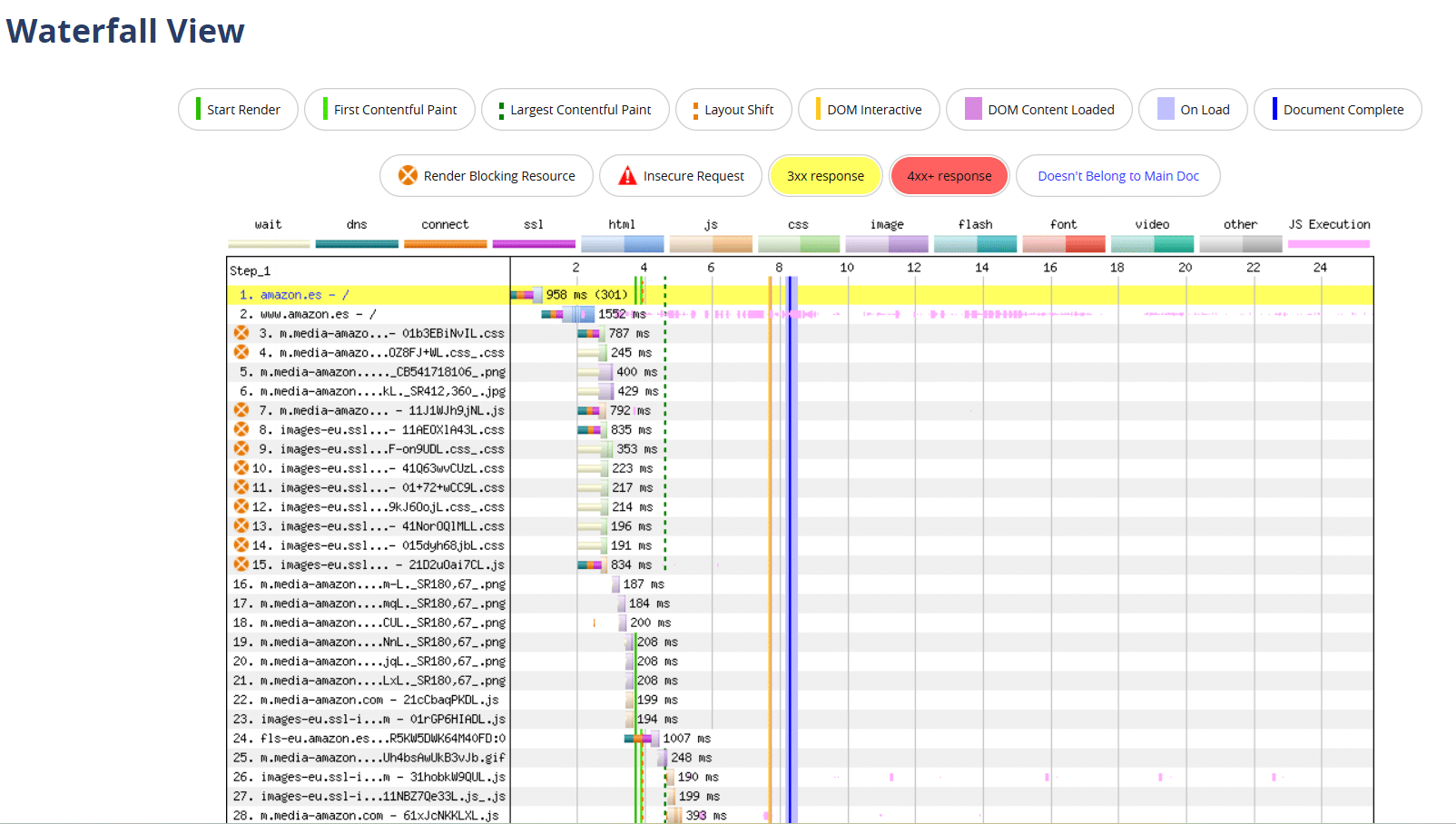
Task: Click render-blocking icon on row 9 F-on9UDL.css
Action: 241,448
